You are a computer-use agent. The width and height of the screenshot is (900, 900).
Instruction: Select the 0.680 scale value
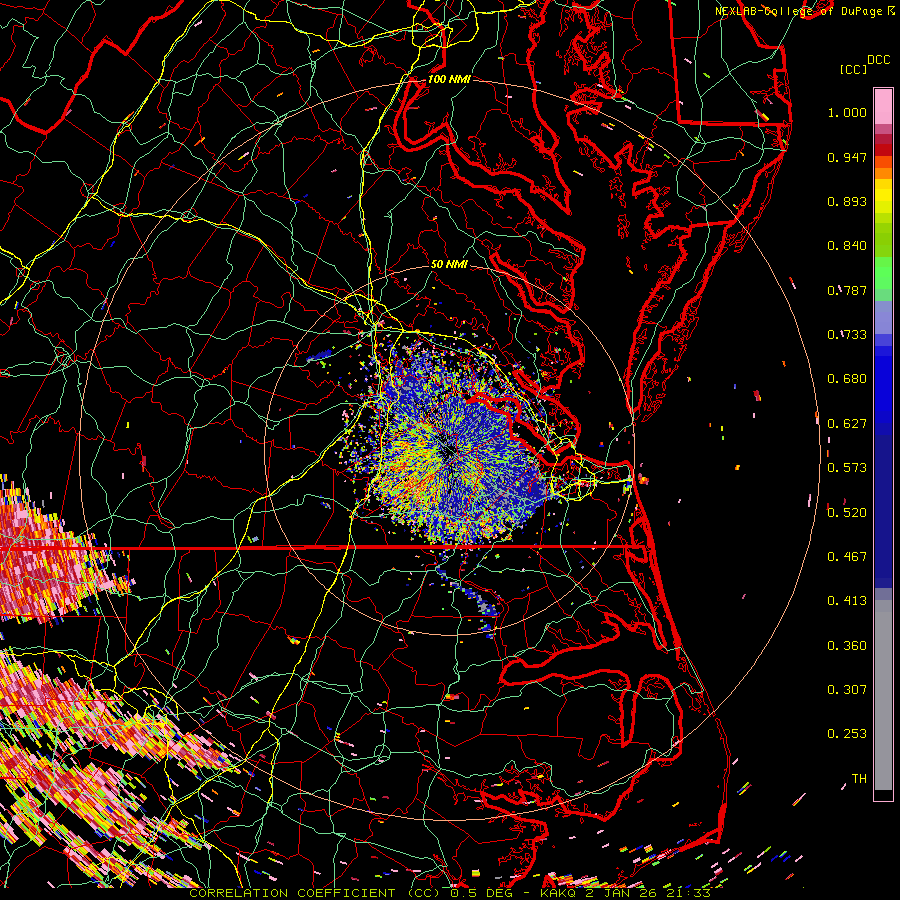pos(847,379)
